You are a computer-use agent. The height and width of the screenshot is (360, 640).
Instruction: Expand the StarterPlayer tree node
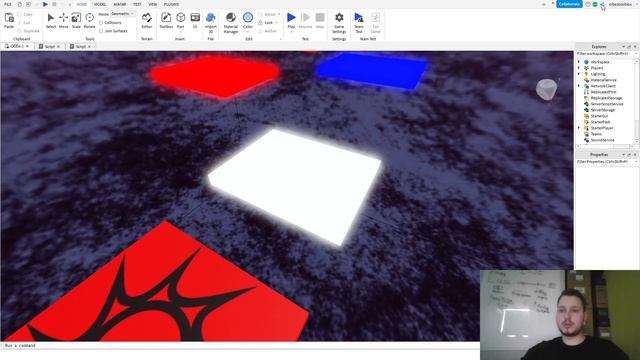click(x=579, y=128)
